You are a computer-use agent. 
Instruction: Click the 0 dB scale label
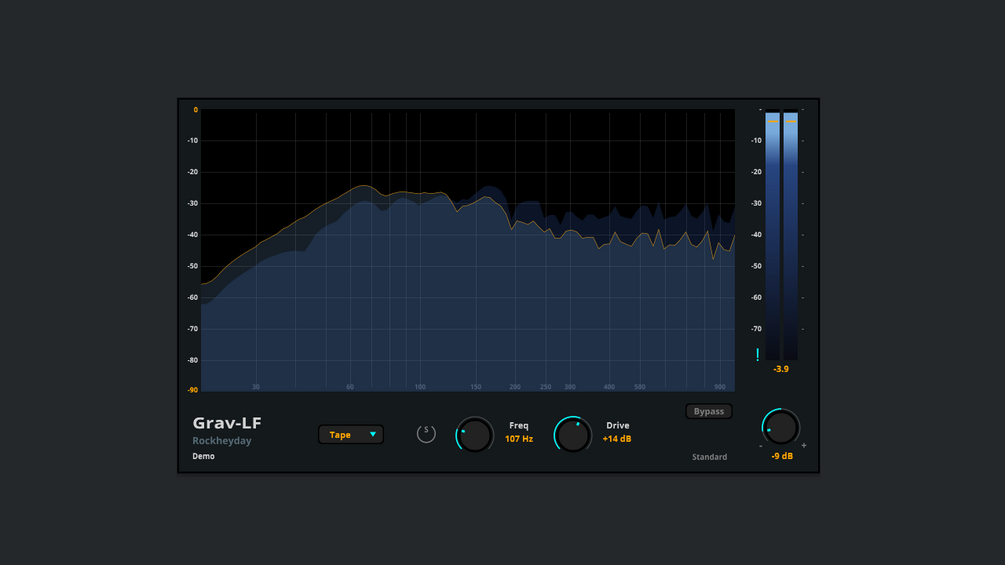(x=195, y=110)
